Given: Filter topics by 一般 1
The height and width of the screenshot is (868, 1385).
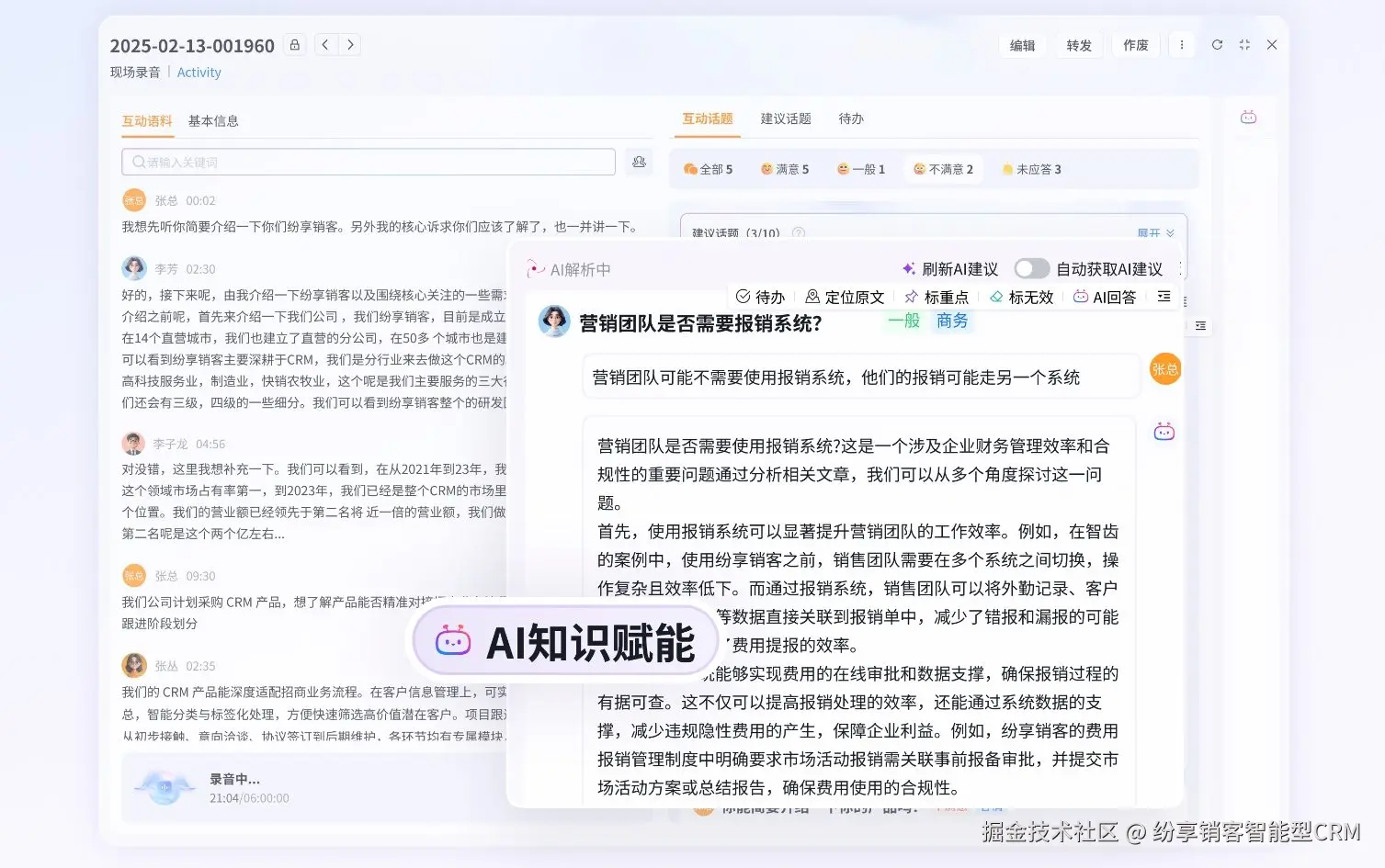Looking at the screenshot, I should 861,169.
